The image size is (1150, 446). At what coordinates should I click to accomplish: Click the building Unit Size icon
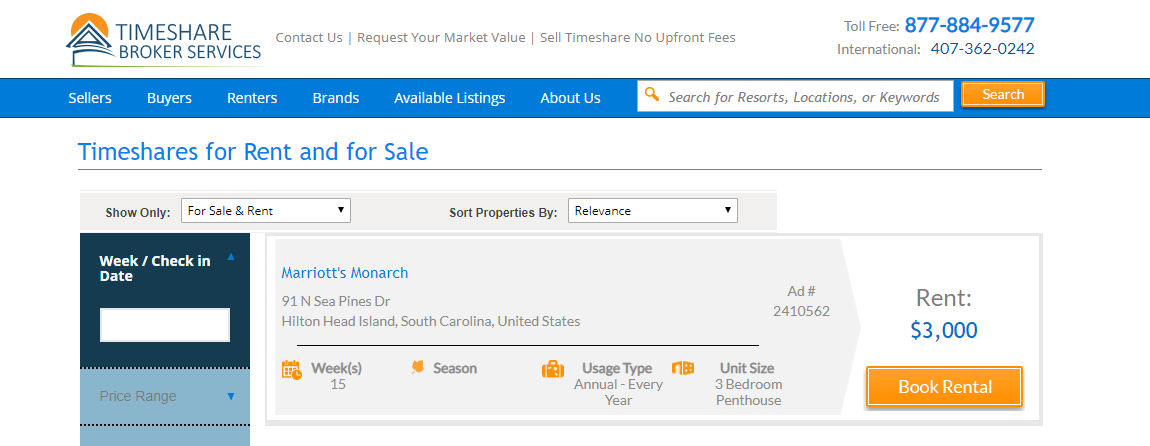683,368
